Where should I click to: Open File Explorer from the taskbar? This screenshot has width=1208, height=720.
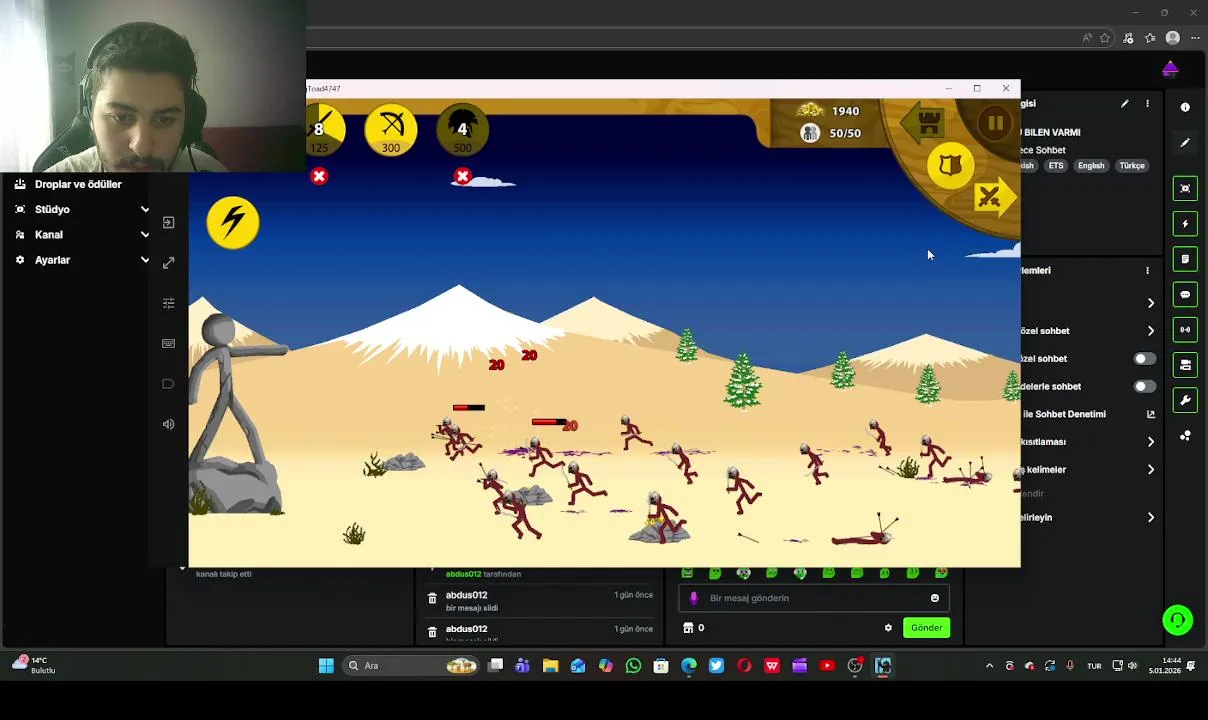click(x=550, y=665)
